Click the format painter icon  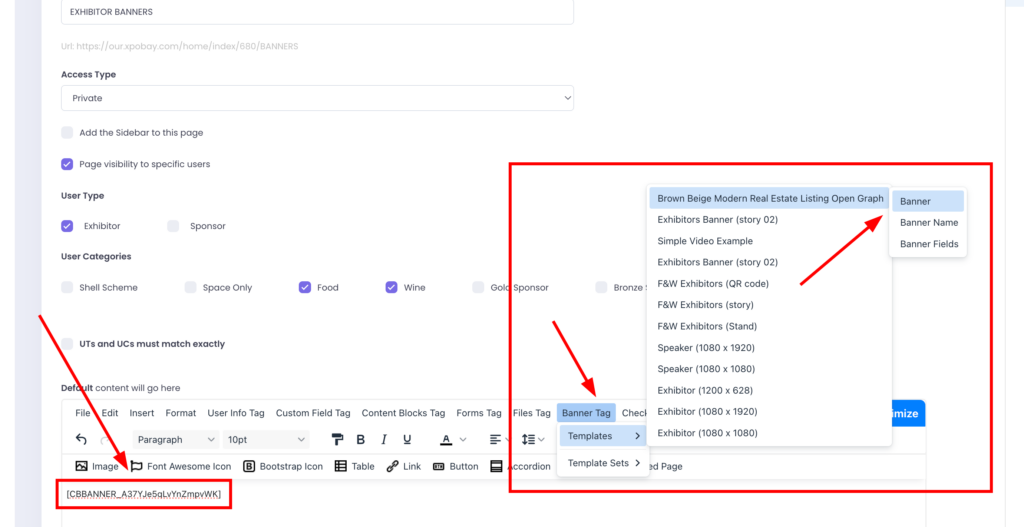coord(337,439)
